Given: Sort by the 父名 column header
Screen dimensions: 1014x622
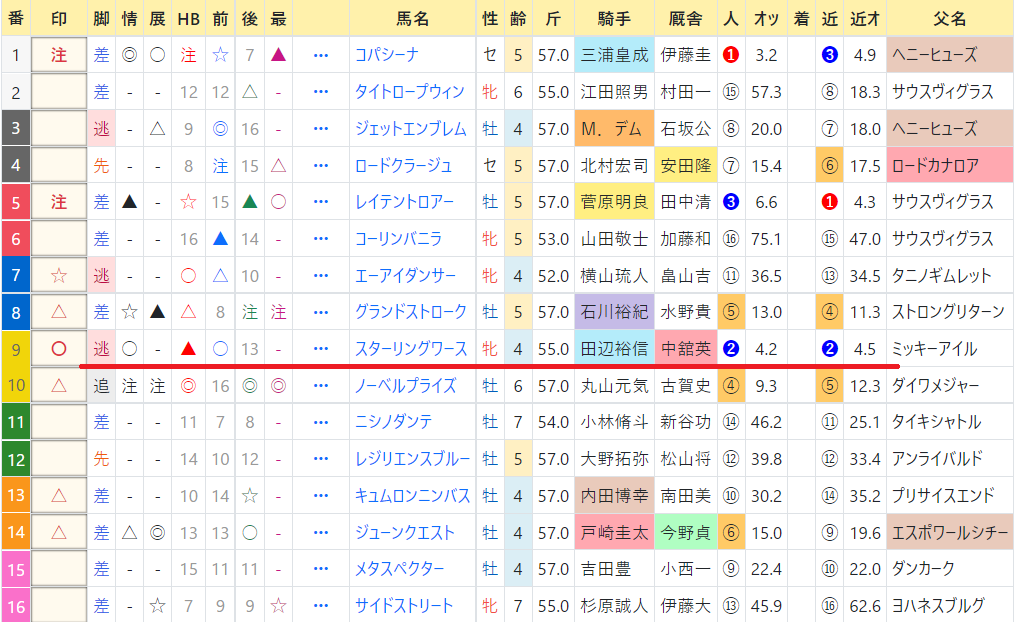Looking at the screenshot, I should click(949, 18).
